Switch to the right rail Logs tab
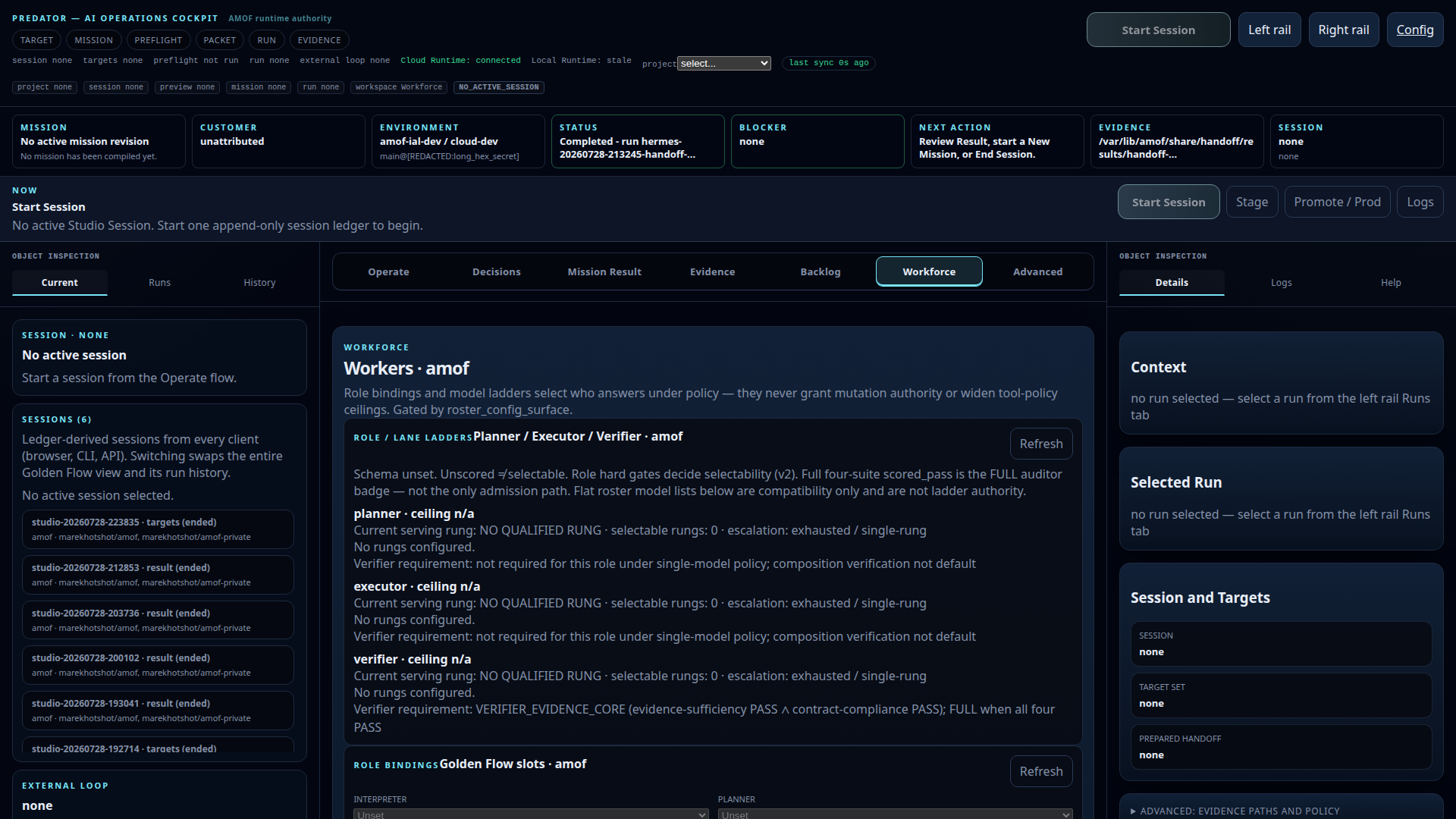1456x819 pixels. click(1281, 282)
